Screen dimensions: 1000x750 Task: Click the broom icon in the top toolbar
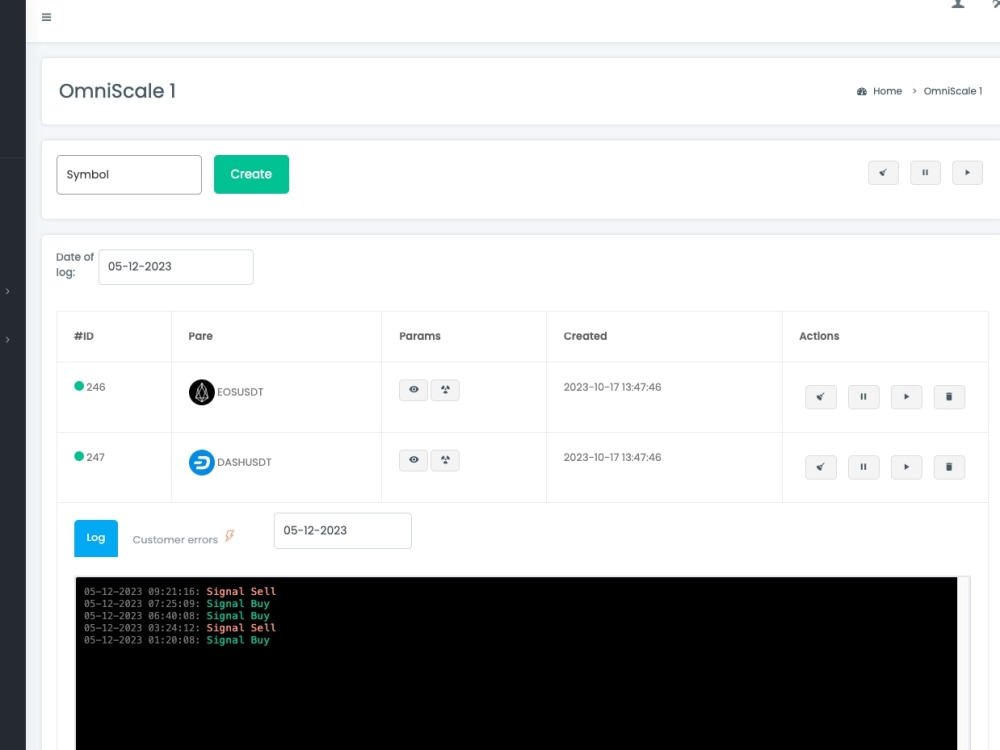tap(882, 172)
